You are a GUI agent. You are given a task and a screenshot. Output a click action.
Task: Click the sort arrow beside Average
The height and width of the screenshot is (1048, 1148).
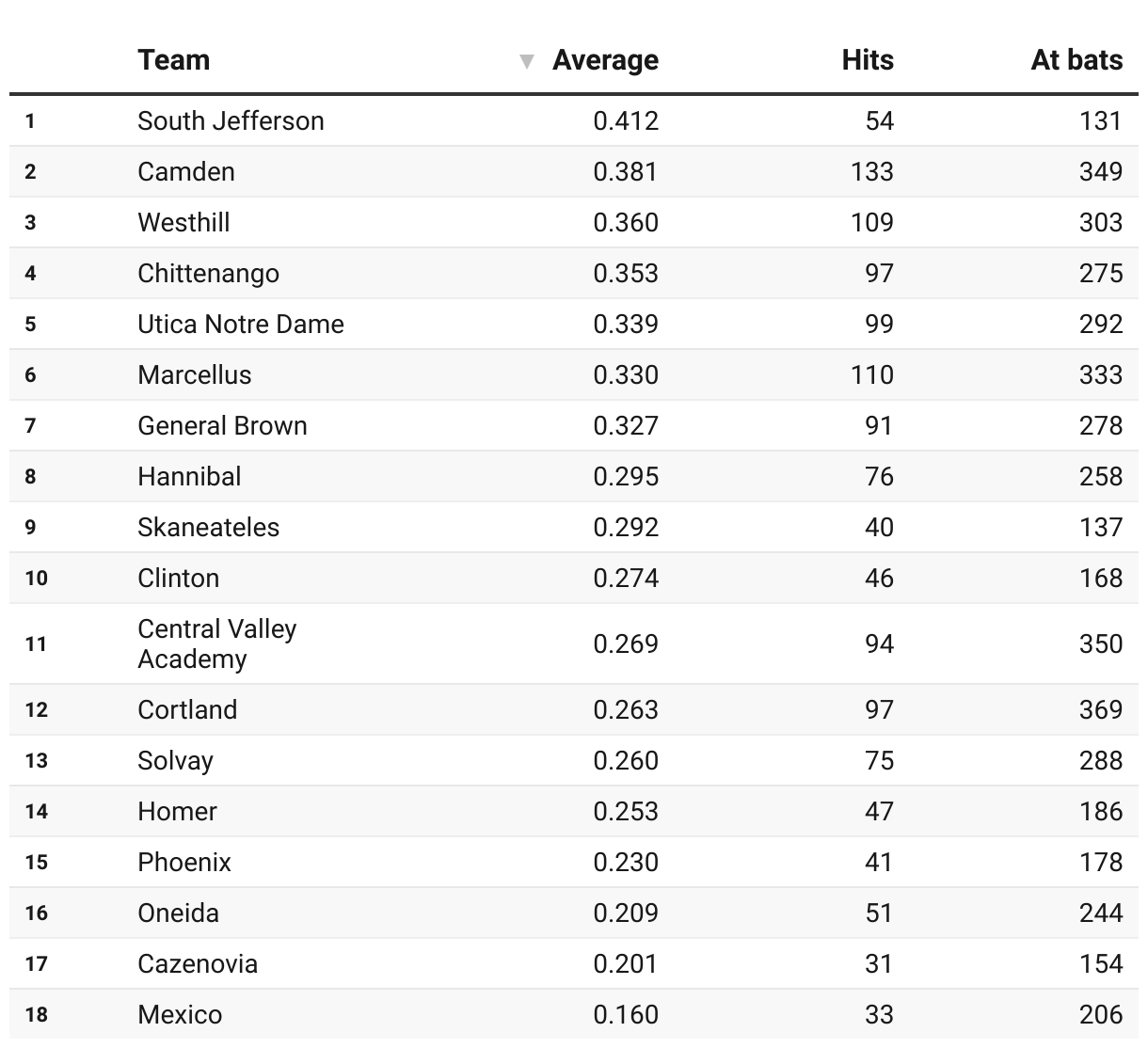pyautogui.click(x=527, y=62)
